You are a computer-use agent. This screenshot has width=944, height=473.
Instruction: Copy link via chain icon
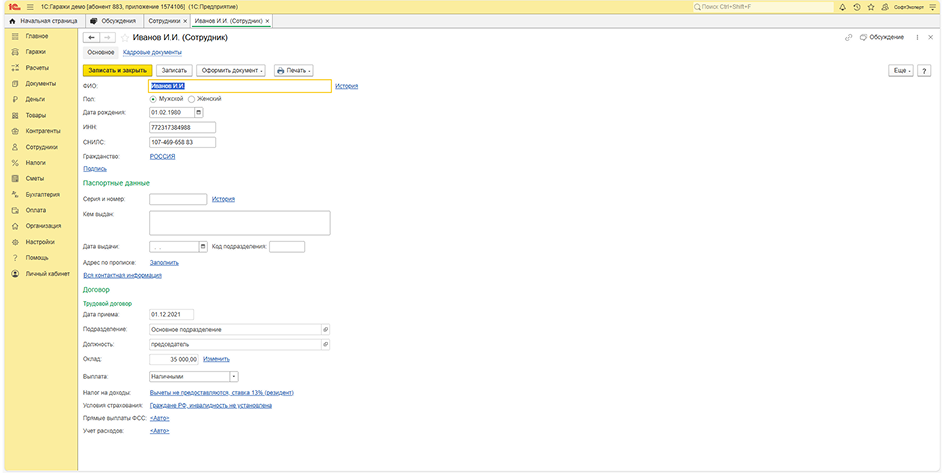coord(849,37)
